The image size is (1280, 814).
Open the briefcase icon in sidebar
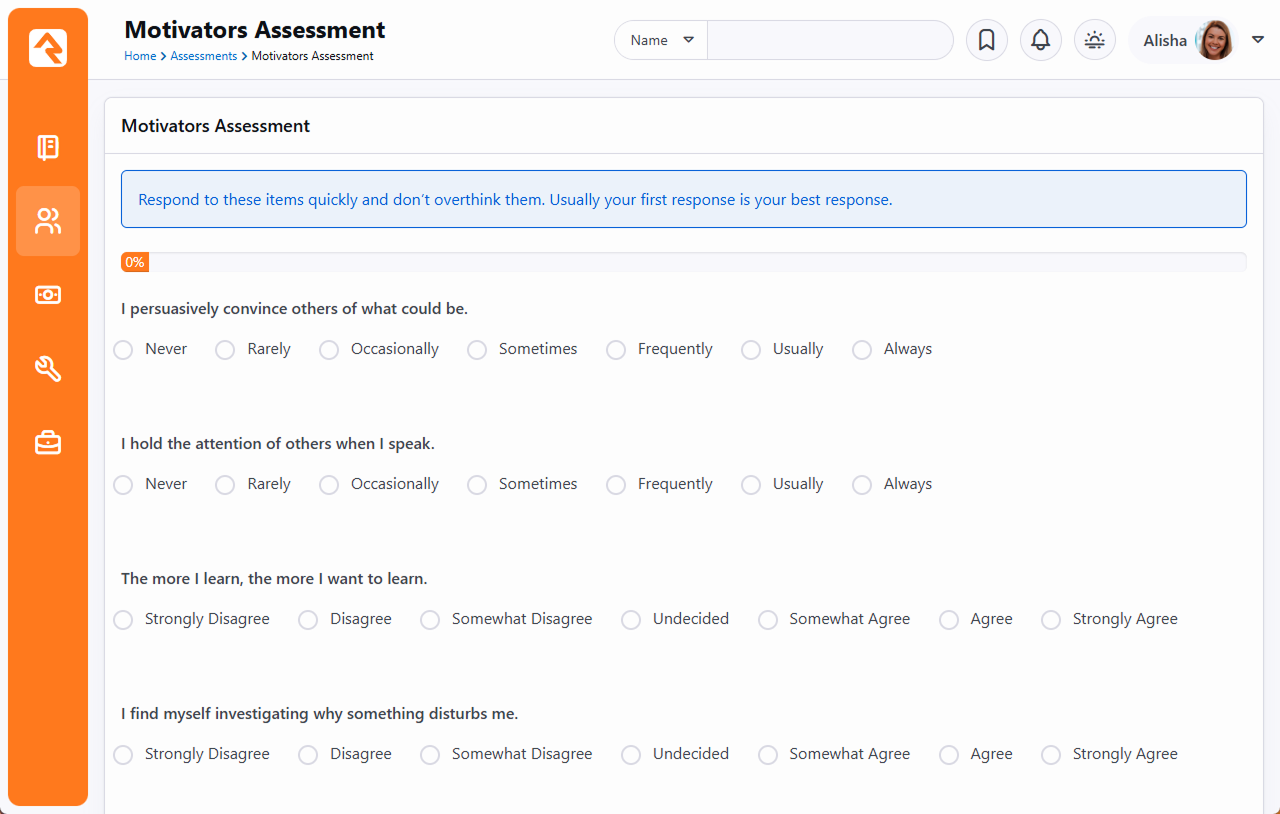(48, 442)
